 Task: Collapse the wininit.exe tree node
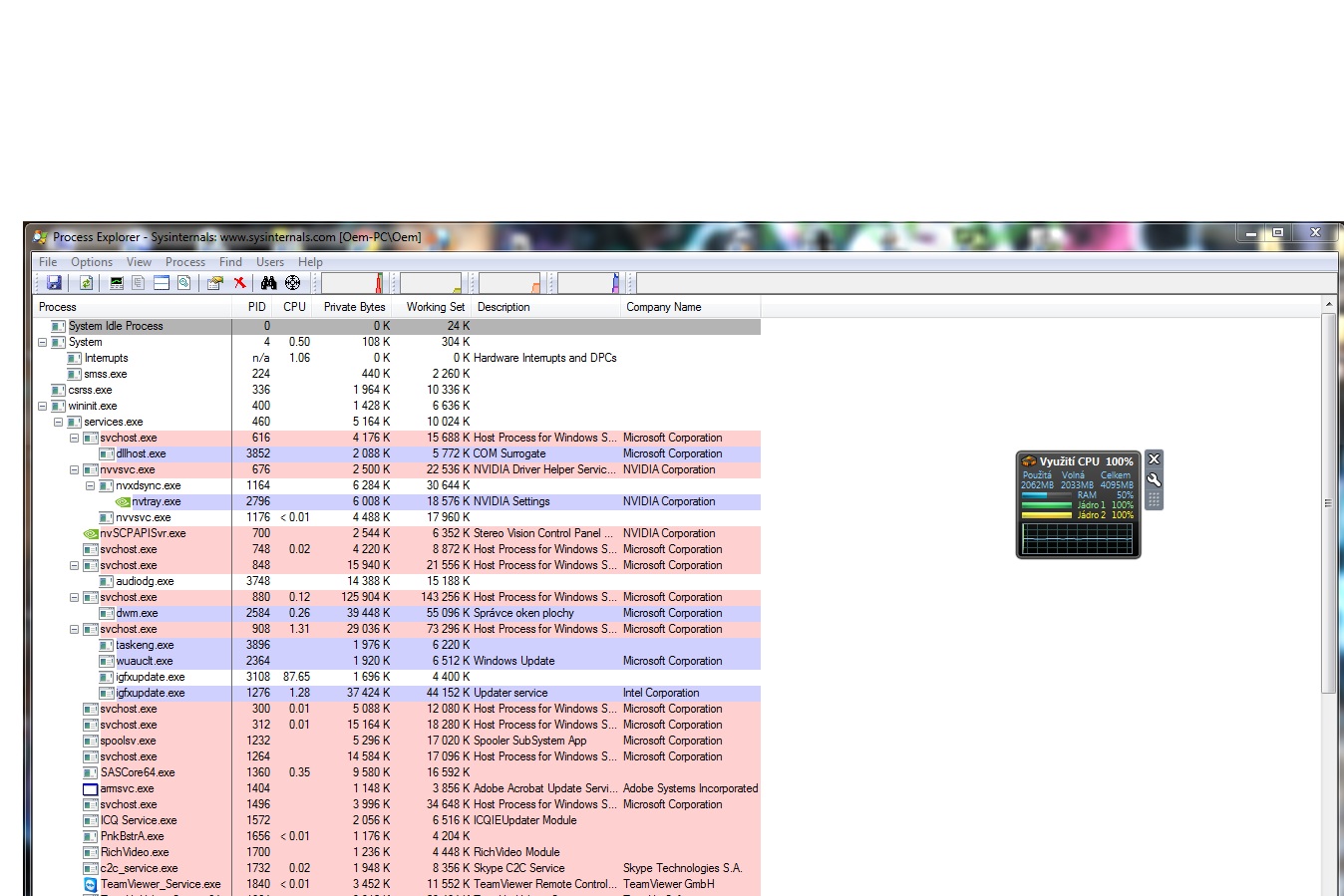(42, 406)
